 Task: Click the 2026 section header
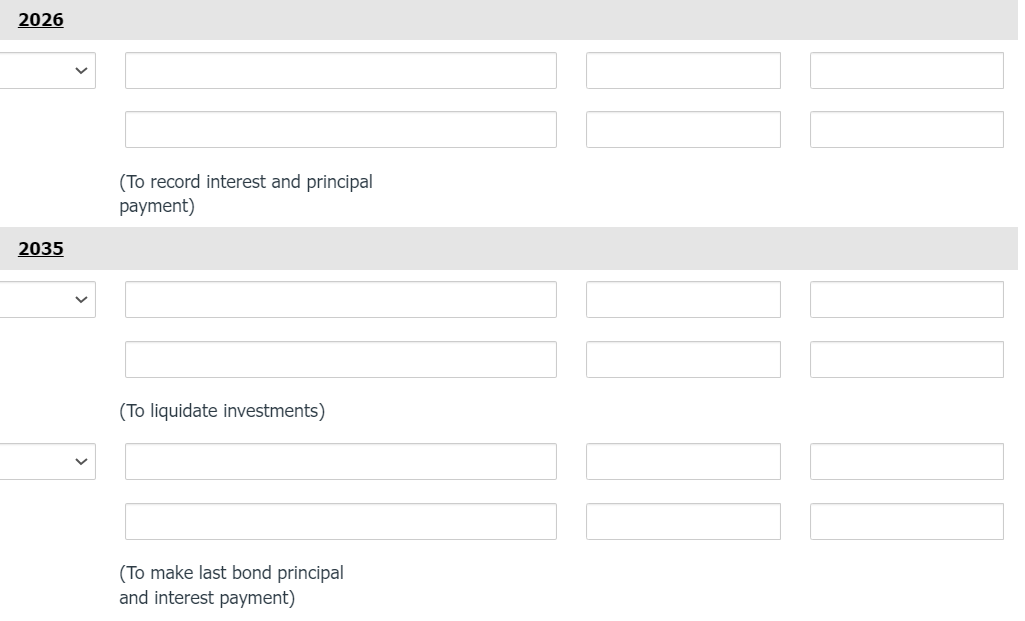pyautogui.click(x=41, y=19)
